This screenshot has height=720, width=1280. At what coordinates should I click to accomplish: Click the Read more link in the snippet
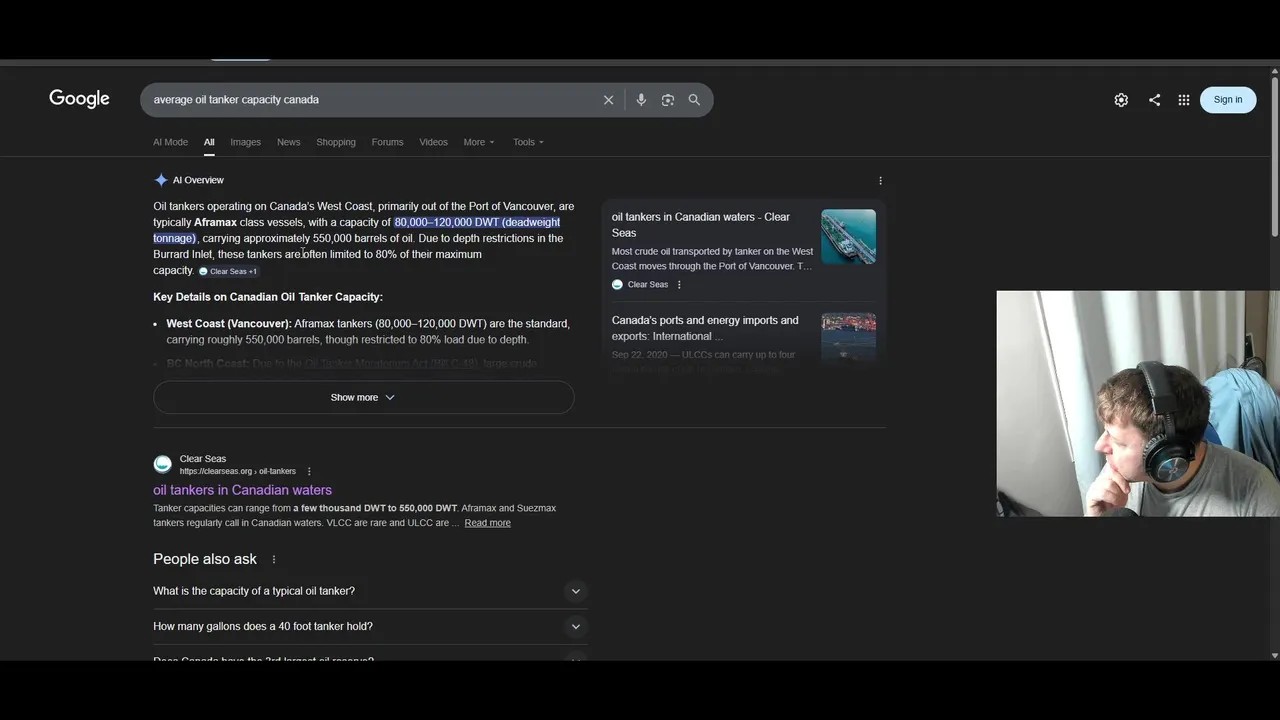(487, 523)
